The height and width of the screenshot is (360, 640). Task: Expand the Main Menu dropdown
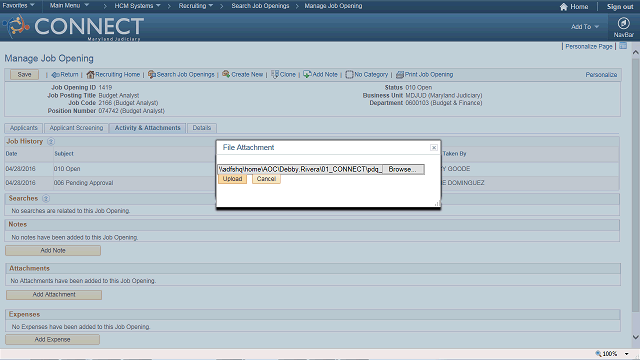(x=69, y=6)
